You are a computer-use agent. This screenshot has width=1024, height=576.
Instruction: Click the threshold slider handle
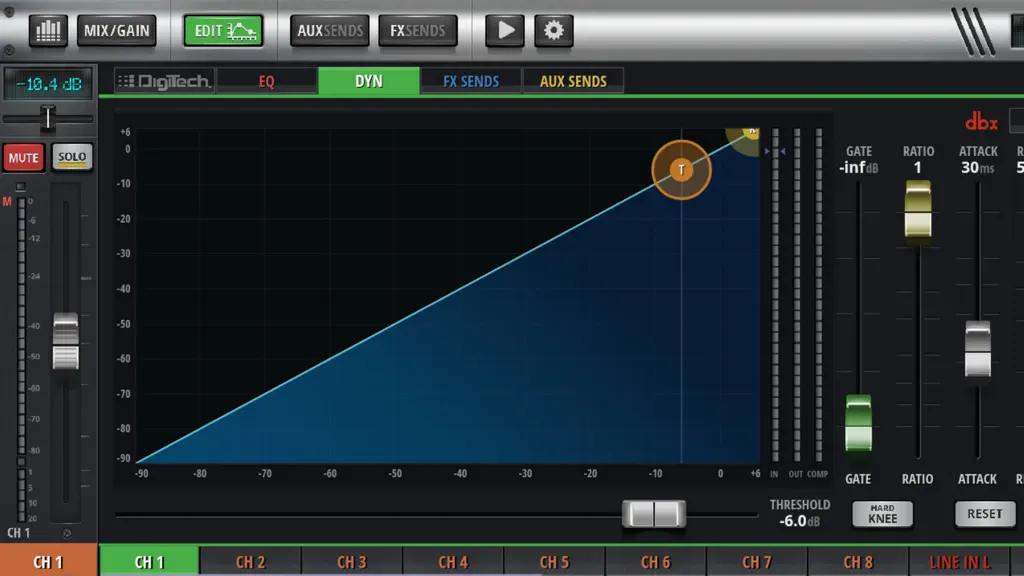[x=654, y=515]
